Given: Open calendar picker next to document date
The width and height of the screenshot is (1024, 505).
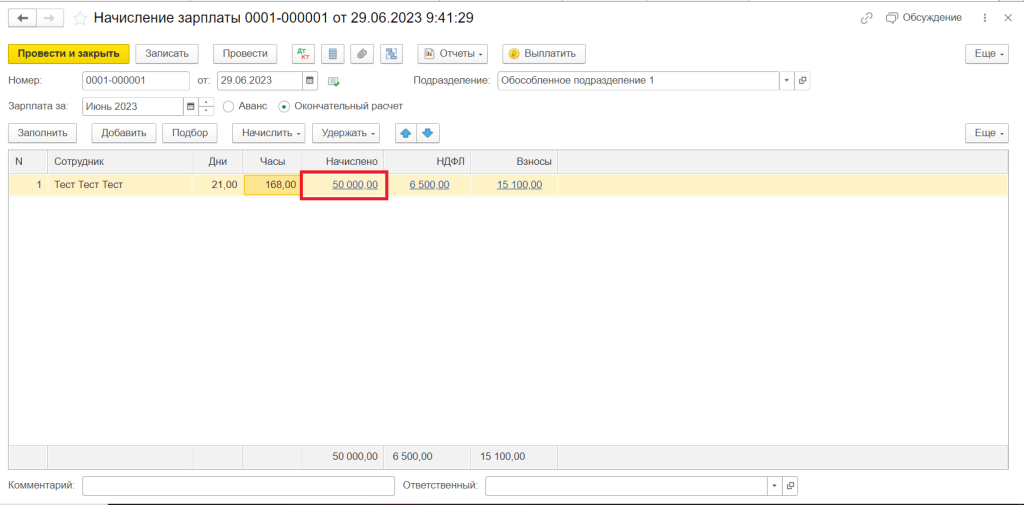Looking at the screenshot, I should click(x=310, y=81).
